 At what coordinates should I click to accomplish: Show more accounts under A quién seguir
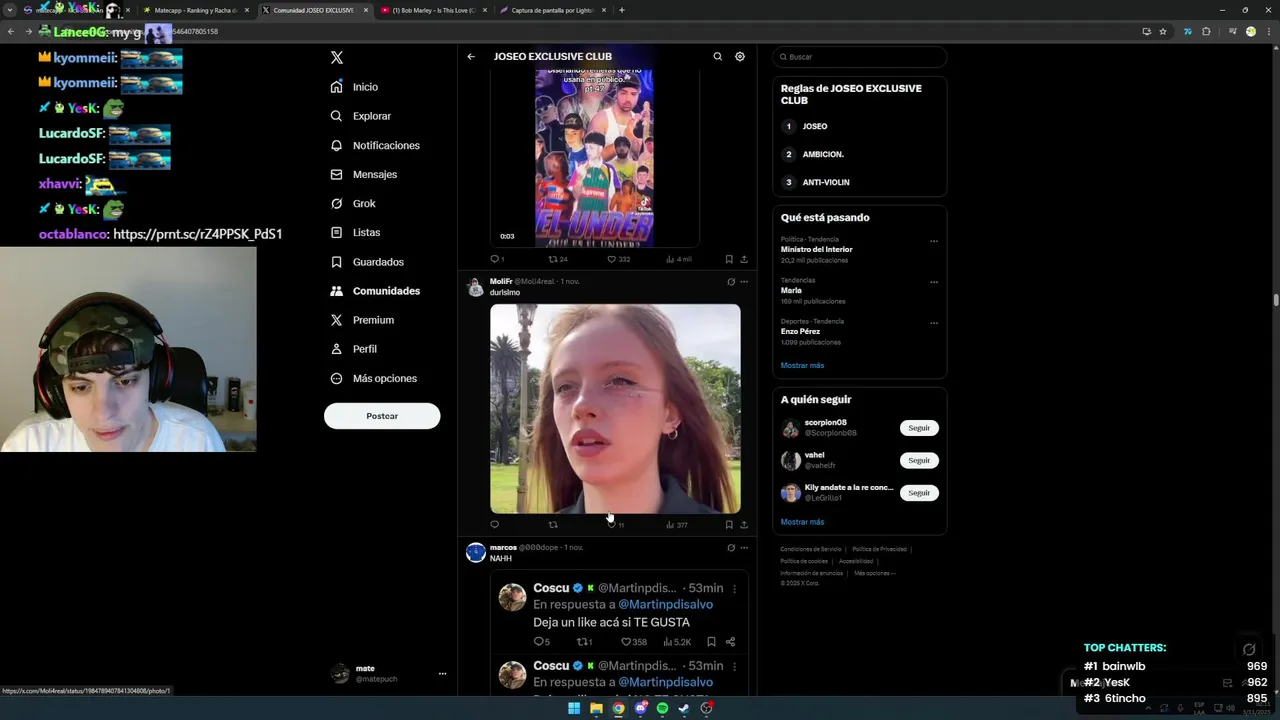click(802, 522)
